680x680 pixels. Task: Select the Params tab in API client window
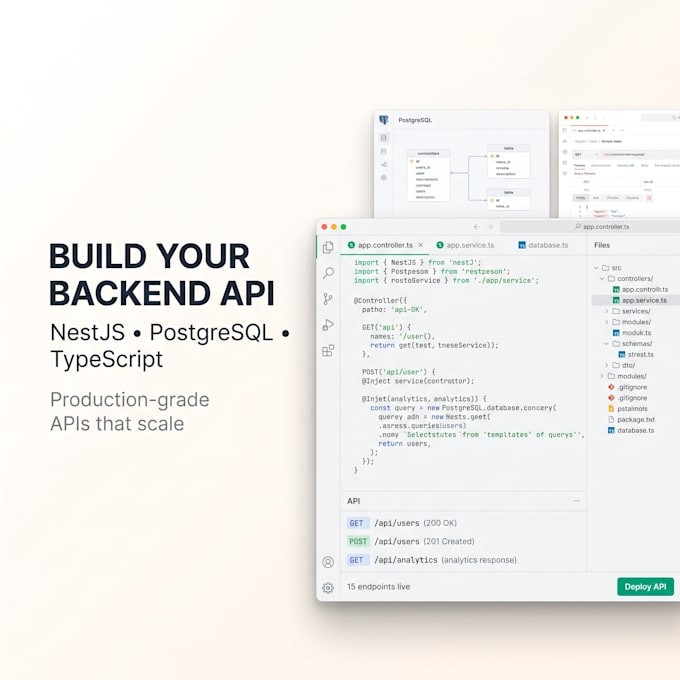579,165
